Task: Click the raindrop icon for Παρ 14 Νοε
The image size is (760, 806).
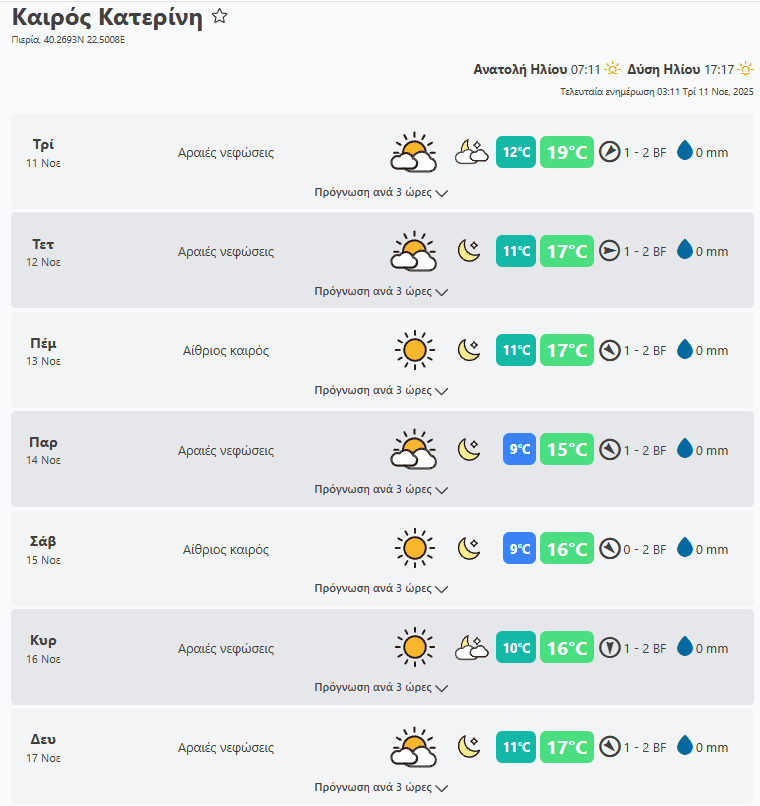Action: [x=685, y=449]
